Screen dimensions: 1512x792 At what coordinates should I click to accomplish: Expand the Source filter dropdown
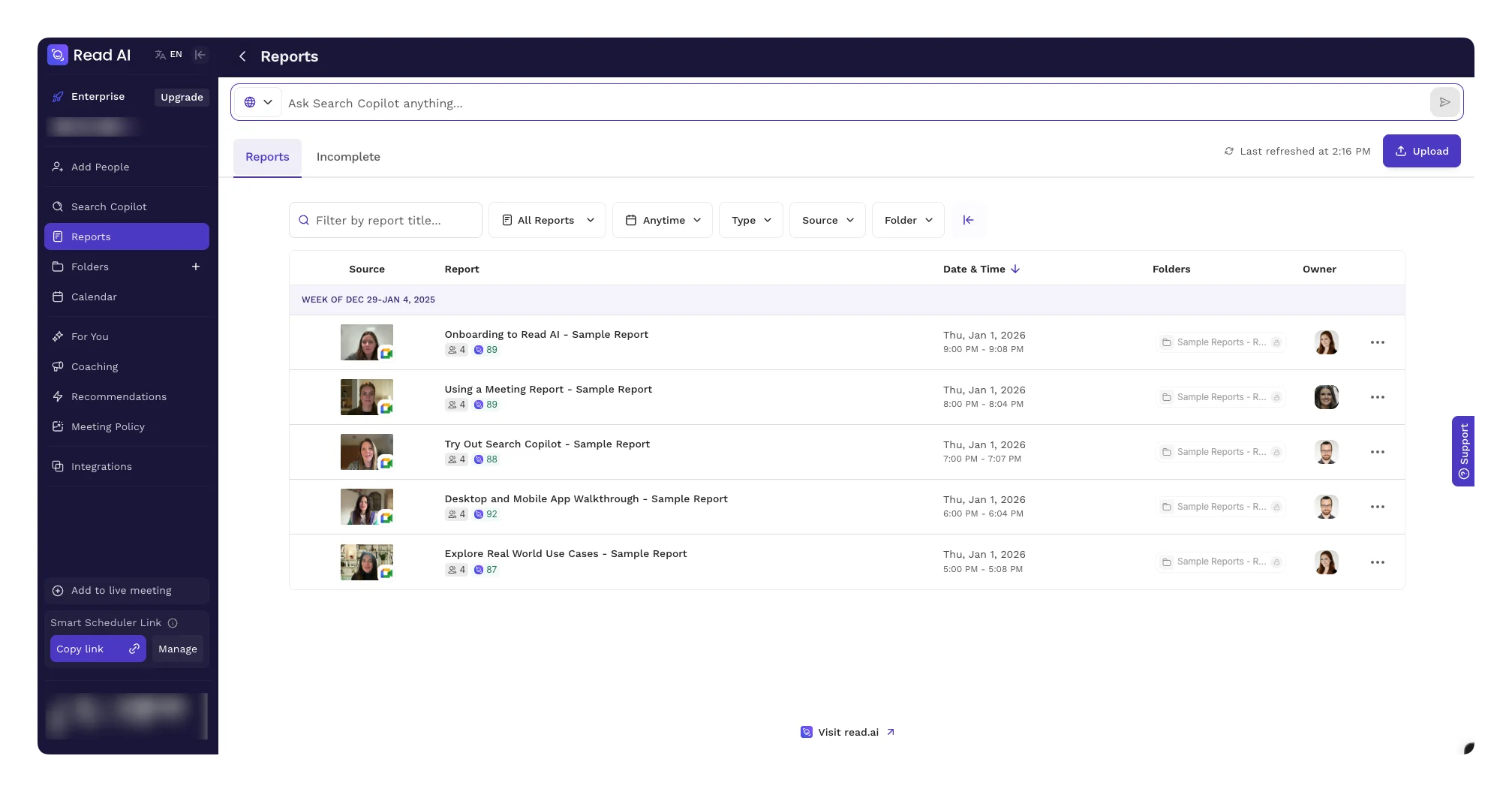click(x=827, y=220)
